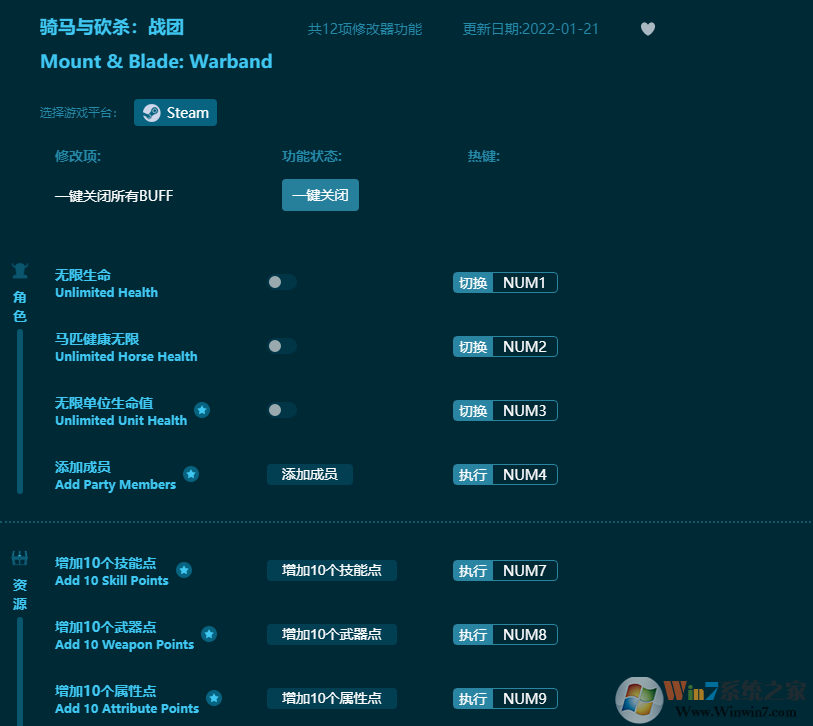Select the character helmet icon in sidebar
813x726 pixels.
pos(20,270)
